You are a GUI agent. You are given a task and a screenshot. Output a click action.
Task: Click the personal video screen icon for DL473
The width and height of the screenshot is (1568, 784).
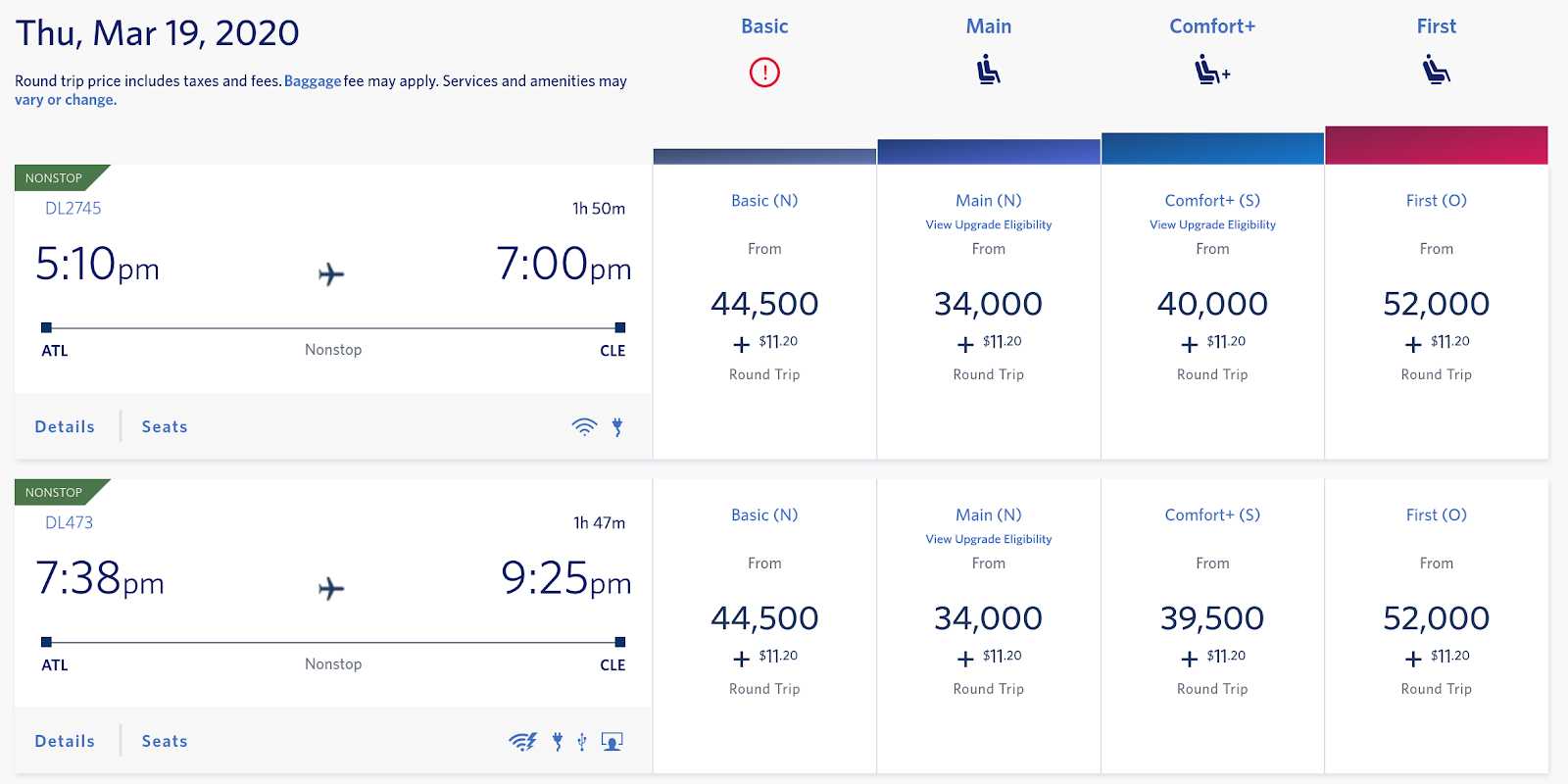coord(612,741)
